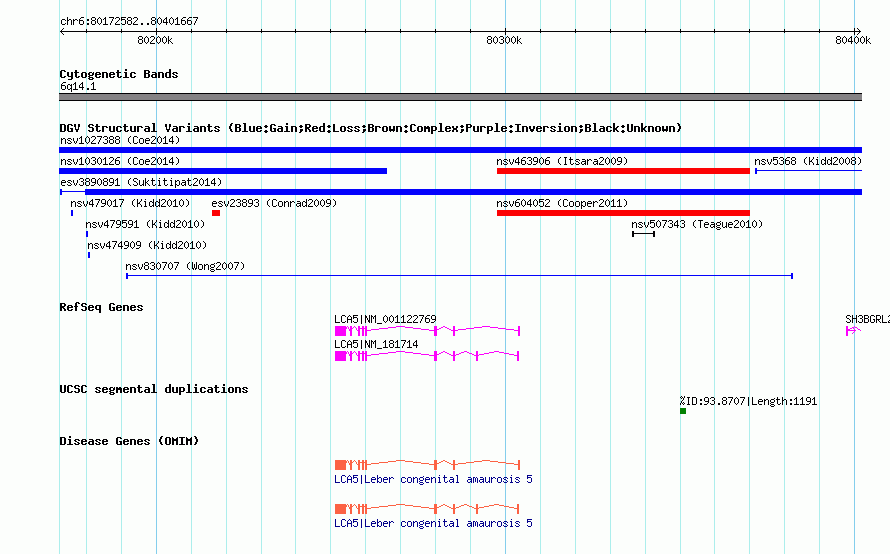This screenshot has height=554, width=890.
Task: Click the esv23893 (Conrad2009) label
Action: point(274,203)
